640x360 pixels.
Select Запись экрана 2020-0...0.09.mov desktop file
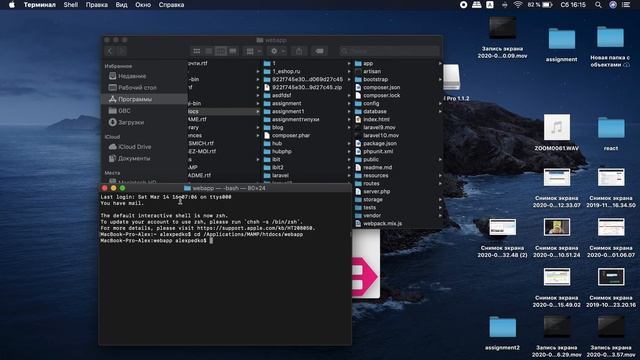[502, 38]
